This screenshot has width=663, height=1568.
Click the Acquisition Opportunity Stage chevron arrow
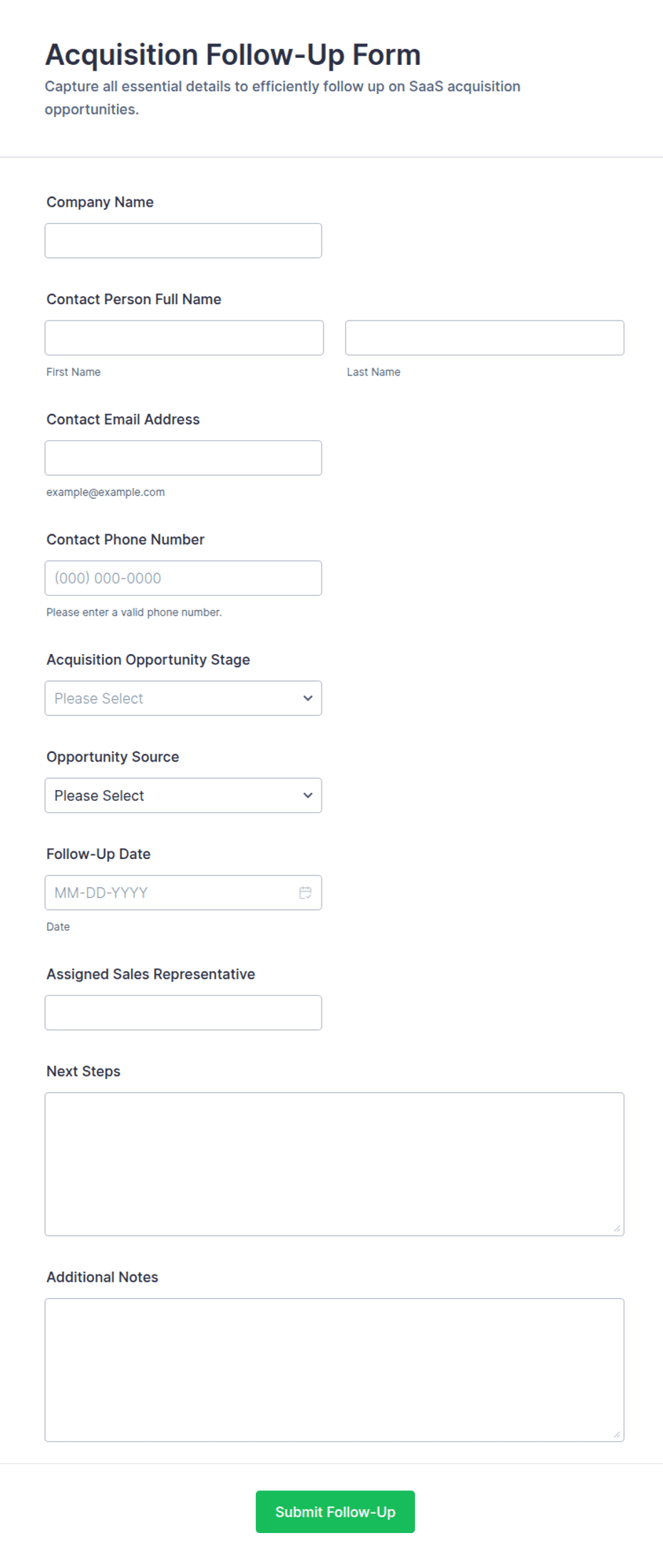pos(308,698)
